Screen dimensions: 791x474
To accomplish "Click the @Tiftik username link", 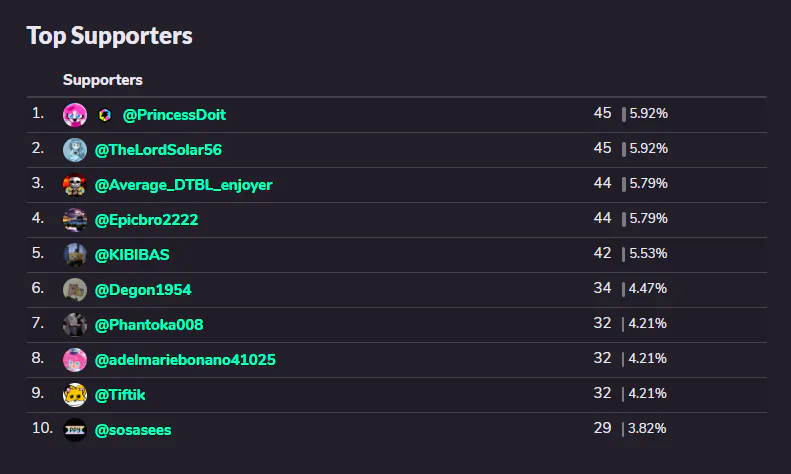I will point(120,395).
